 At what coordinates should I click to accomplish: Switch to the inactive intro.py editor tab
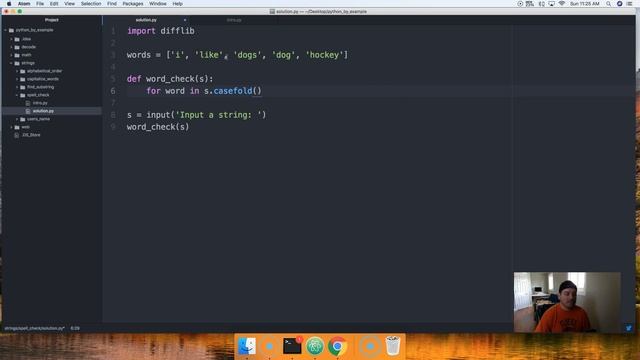(x=234, y=20)
